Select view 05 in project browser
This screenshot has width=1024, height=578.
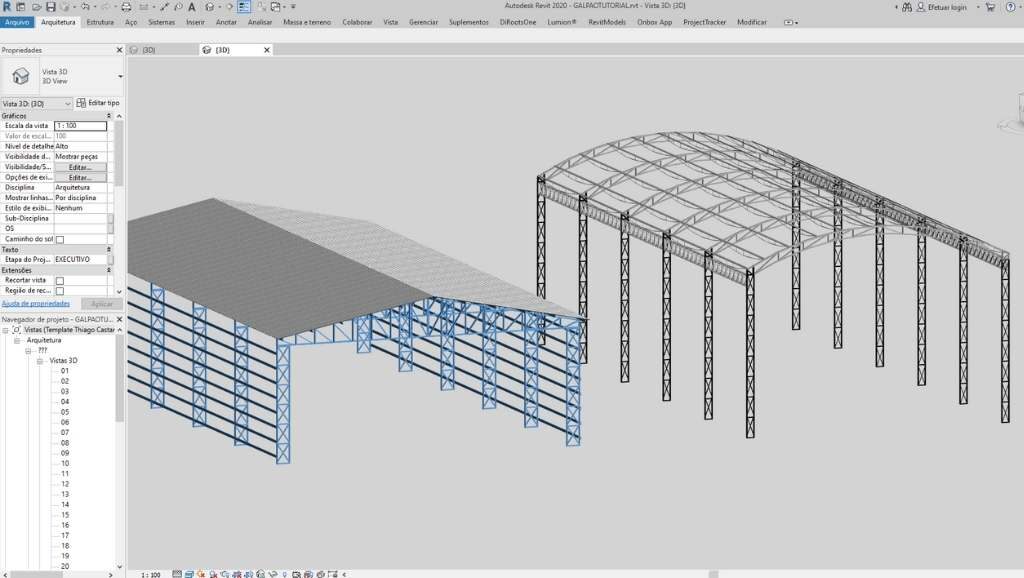[64, 412]
